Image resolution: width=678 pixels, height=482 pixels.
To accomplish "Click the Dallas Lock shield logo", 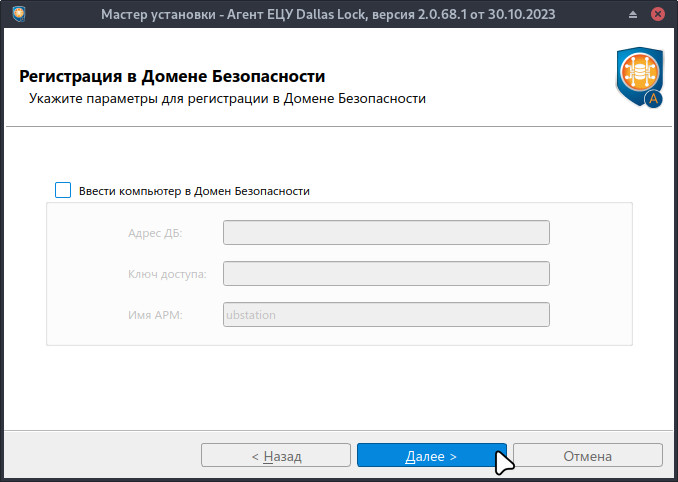I will coord(638,78).
